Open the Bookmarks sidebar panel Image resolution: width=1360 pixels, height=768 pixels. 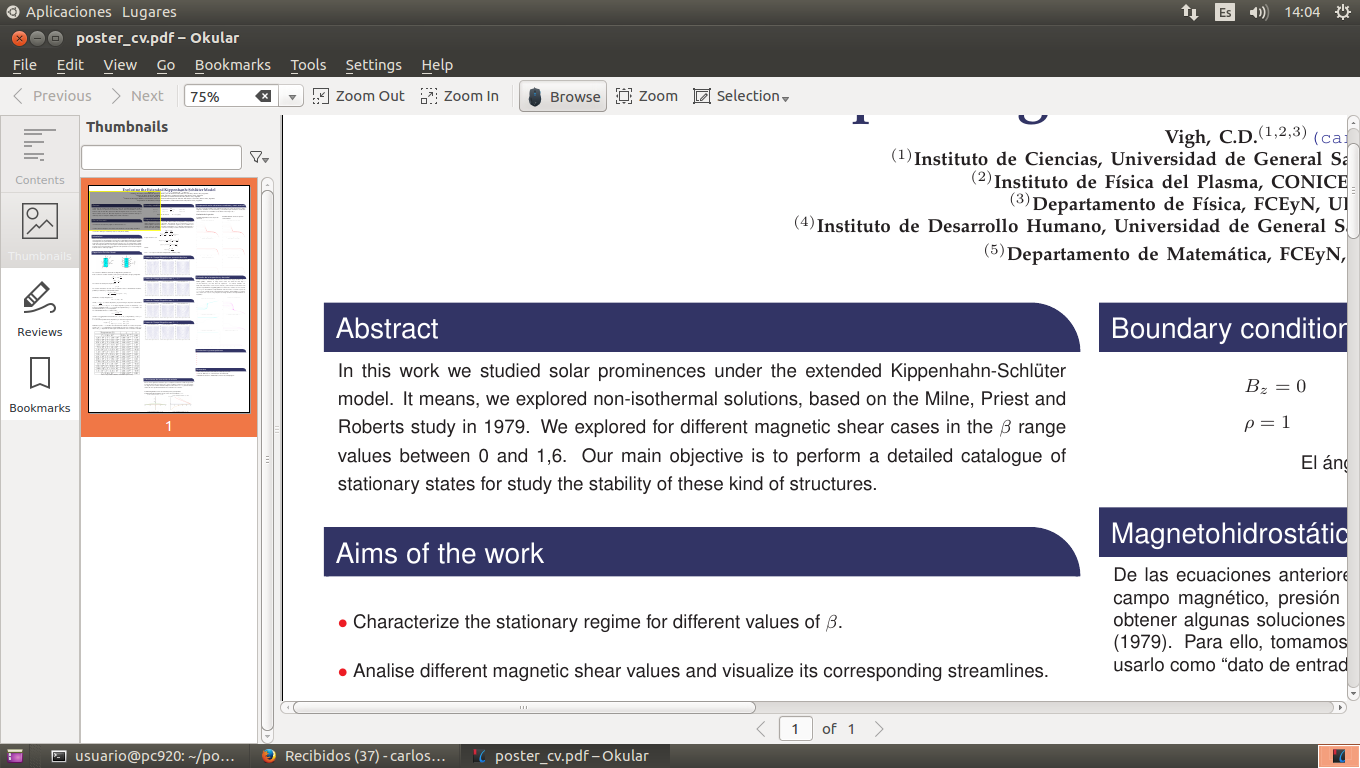tap(40, 383)
